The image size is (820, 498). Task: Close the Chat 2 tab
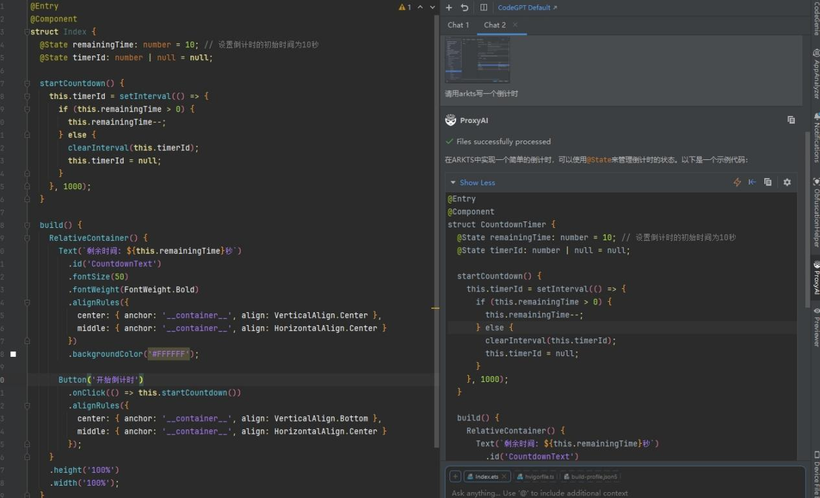tap(515, 25)
